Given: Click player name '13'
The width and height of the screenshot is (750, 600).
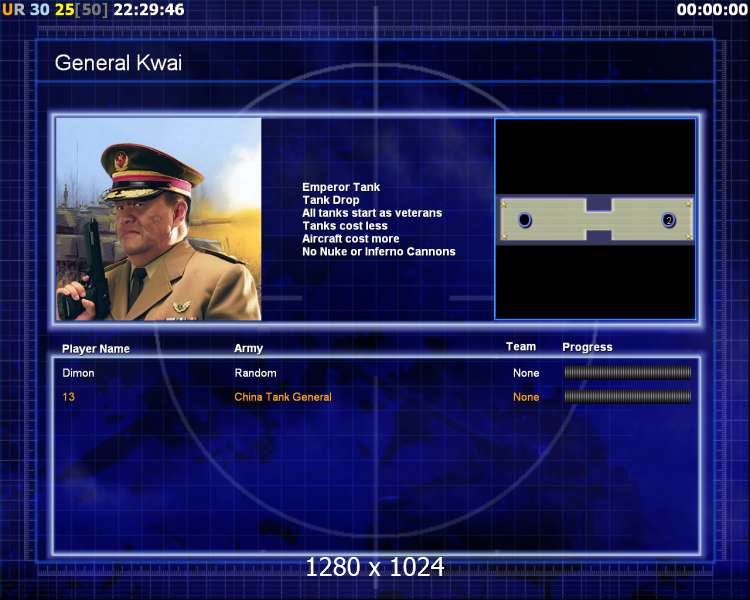Looking at the screenshot, I should pyautogui.click(x=68, y=397).
